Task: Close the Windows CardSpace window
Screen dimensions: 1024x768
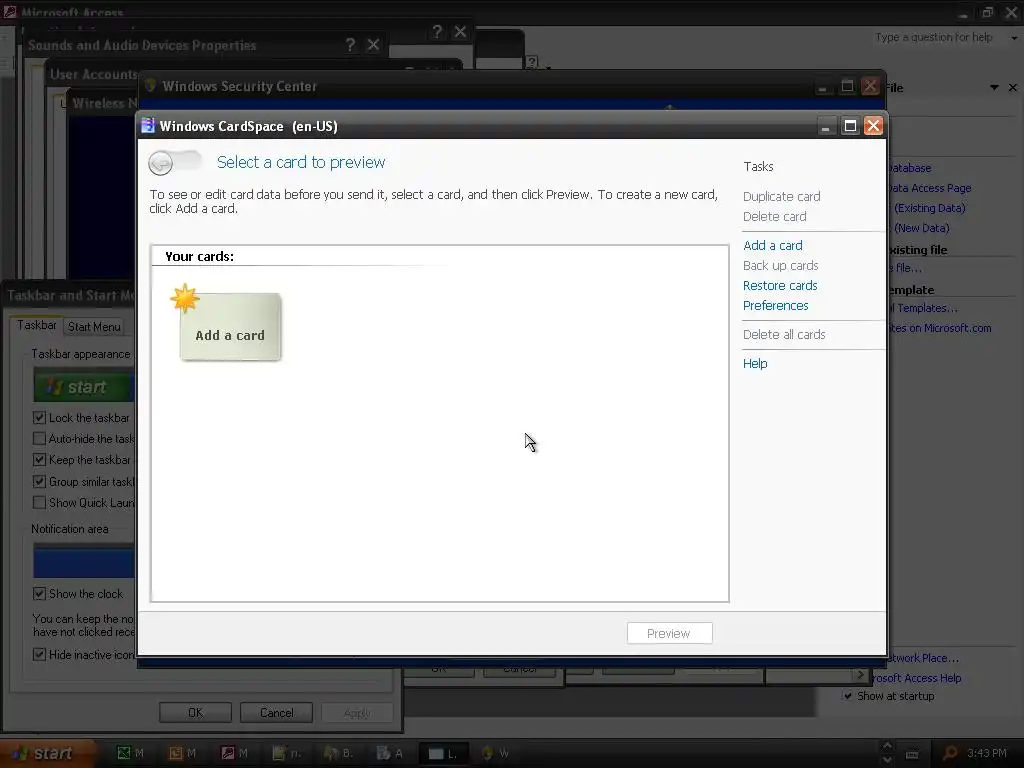Action: coord(873,126)
